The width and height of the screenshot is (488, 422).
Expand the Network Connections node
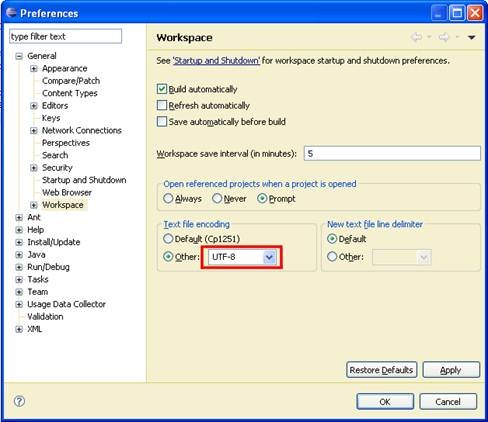[x=34, y=131]
